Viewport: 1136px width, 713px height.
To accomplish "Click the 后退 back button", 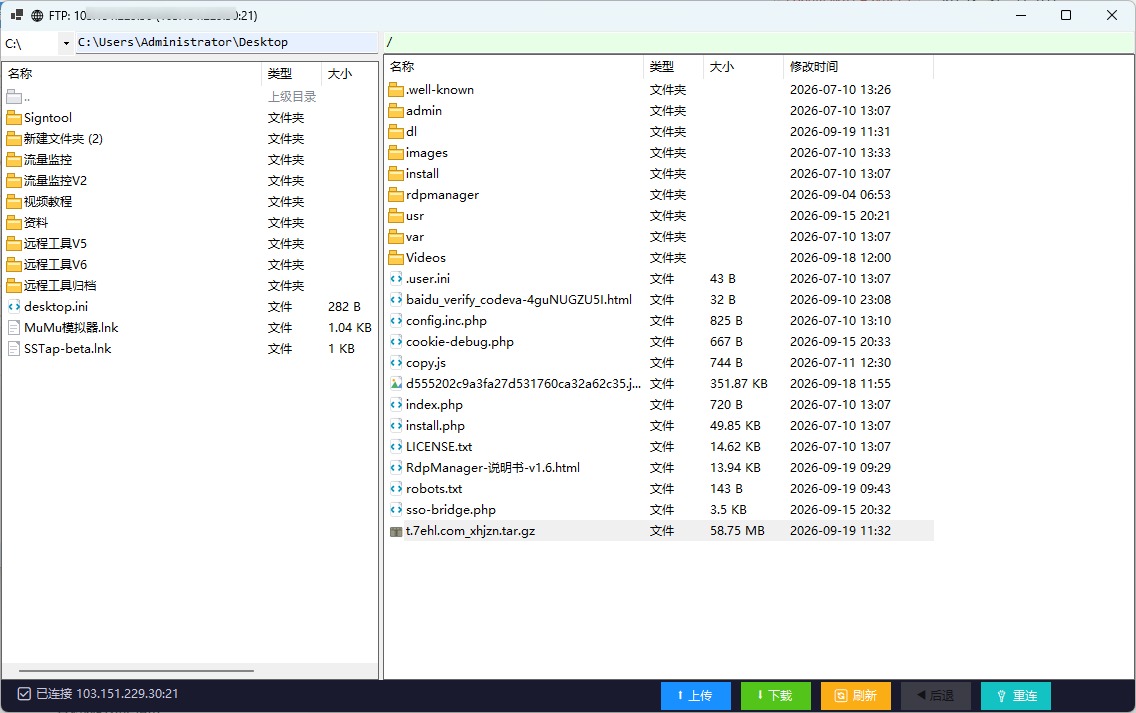I will [x=936, y=696].
